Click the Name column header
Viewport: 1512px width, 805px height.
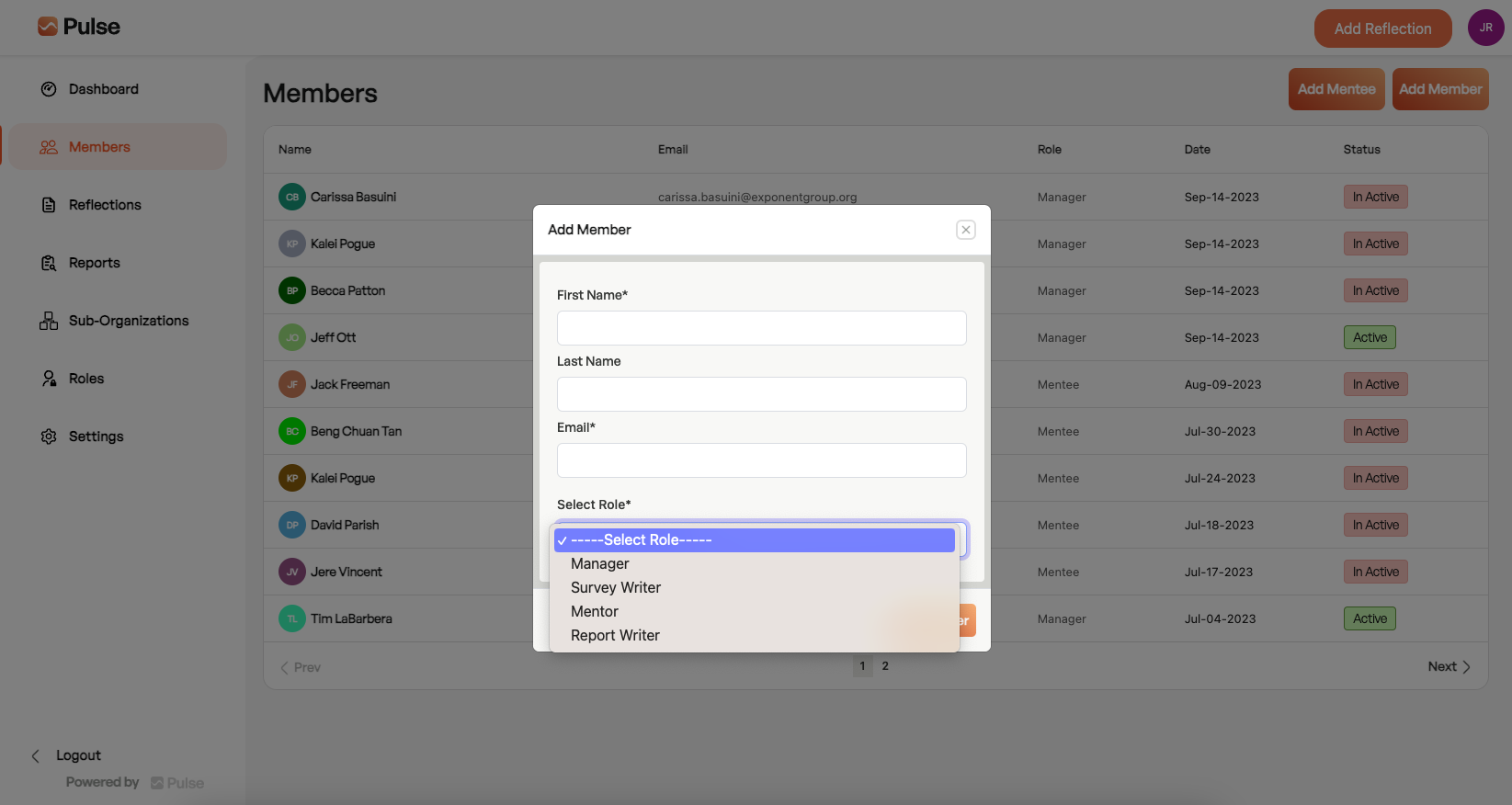tap(295, 150)
